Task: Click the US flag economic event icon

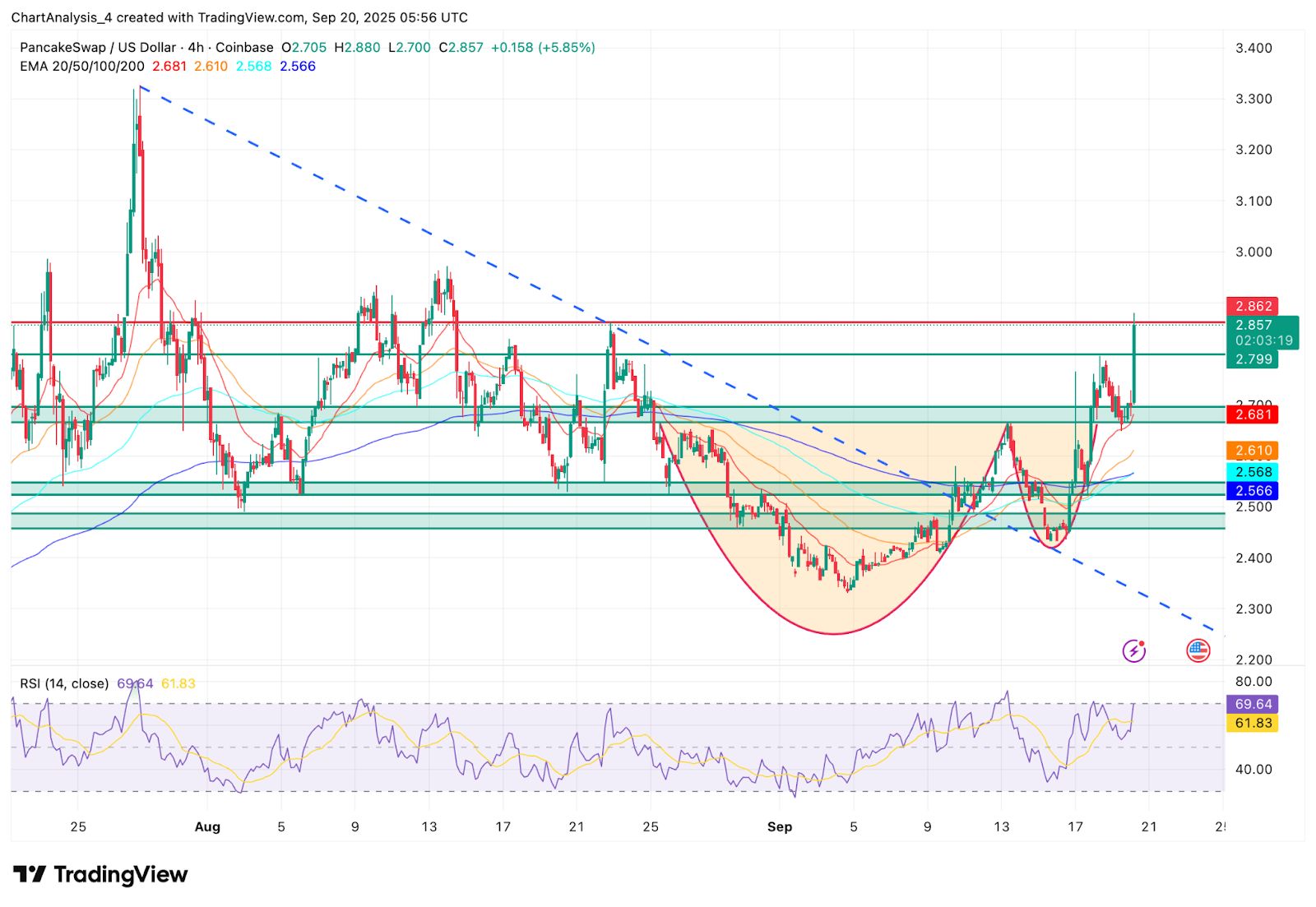Action: 1198,651
